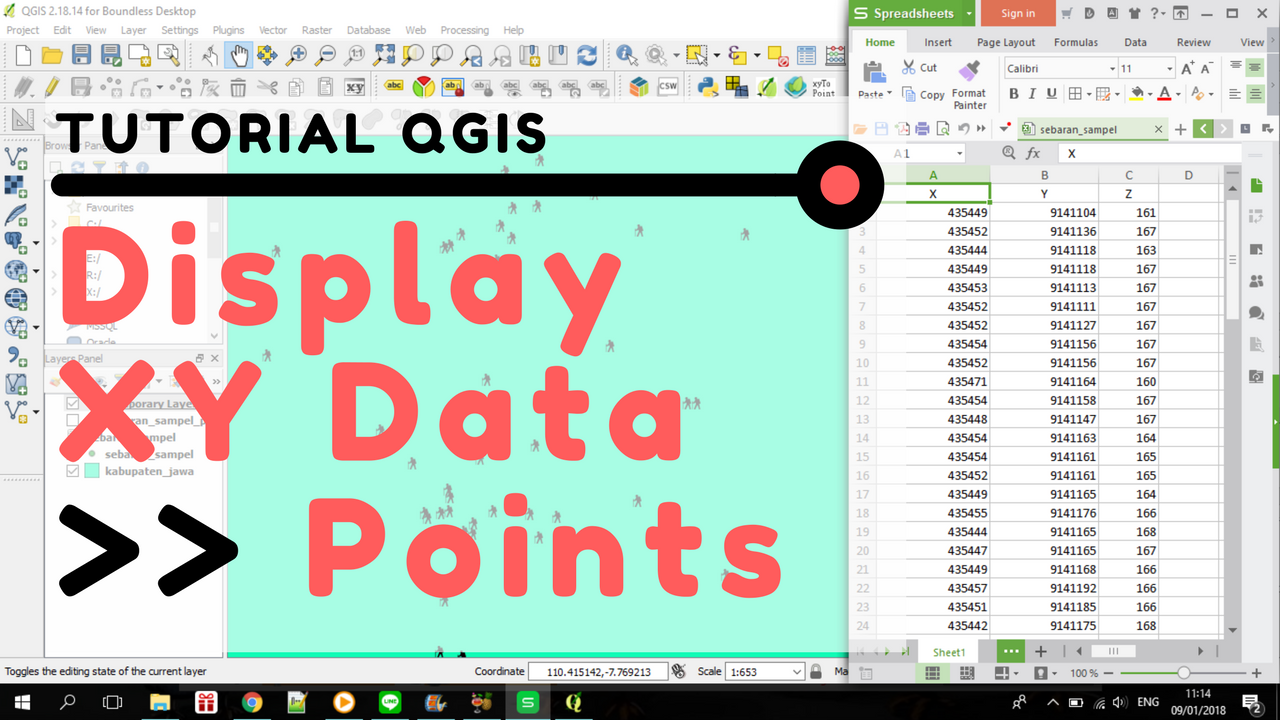Click the QGIS Refresh map icon
The image size is (1280, 720).
[x=587, y=55]
